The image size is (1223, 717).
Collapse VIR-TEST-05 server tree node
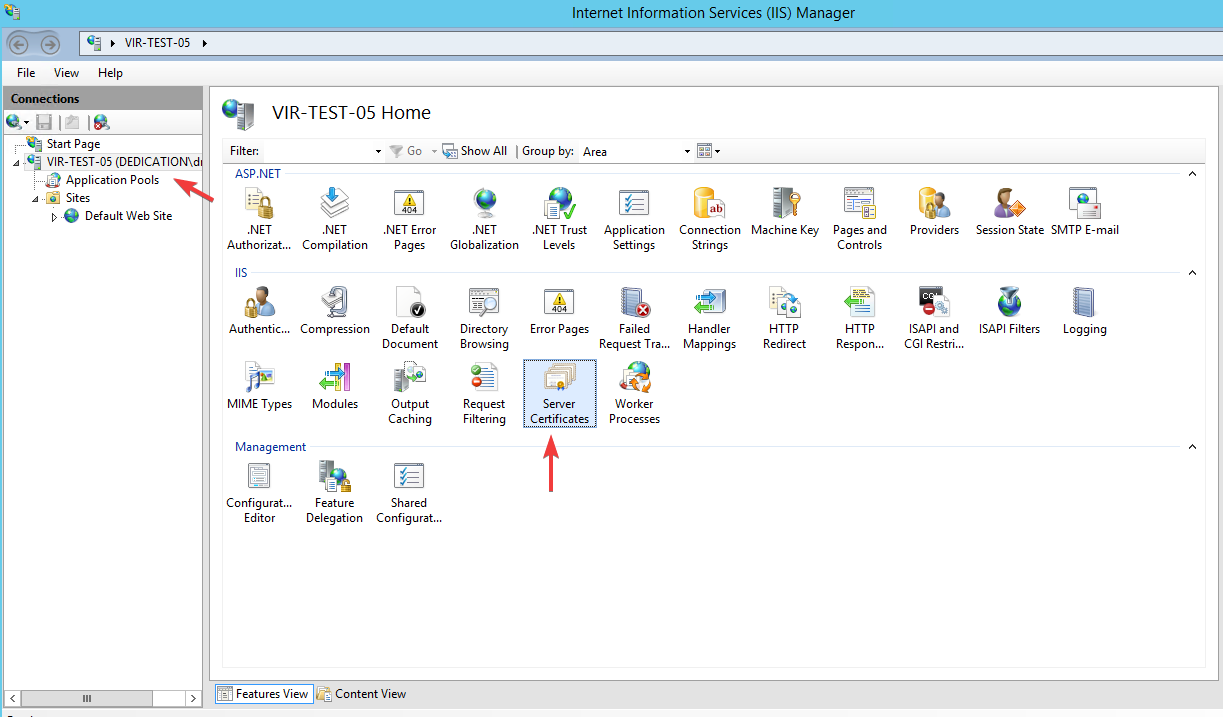point(16,162)
